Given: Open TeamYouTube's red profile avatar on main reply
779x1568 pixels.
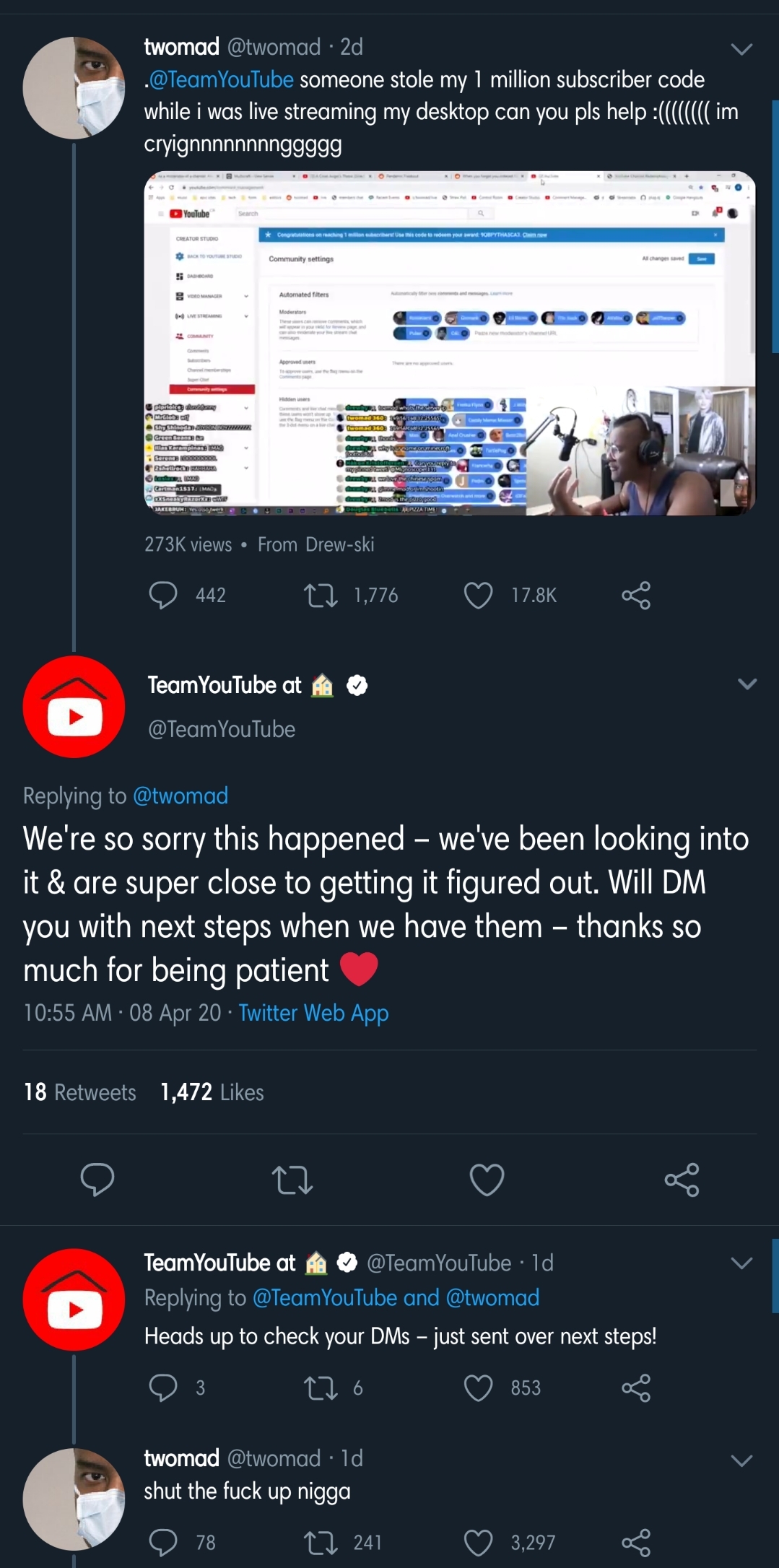Looking at the screenshot, I should click(74, 707).
